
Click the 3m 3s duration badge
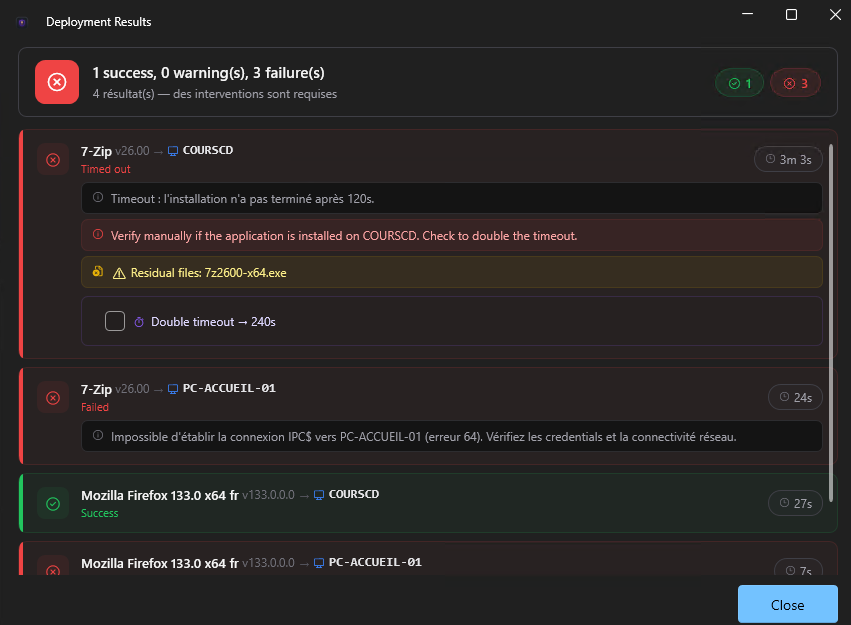787,159
